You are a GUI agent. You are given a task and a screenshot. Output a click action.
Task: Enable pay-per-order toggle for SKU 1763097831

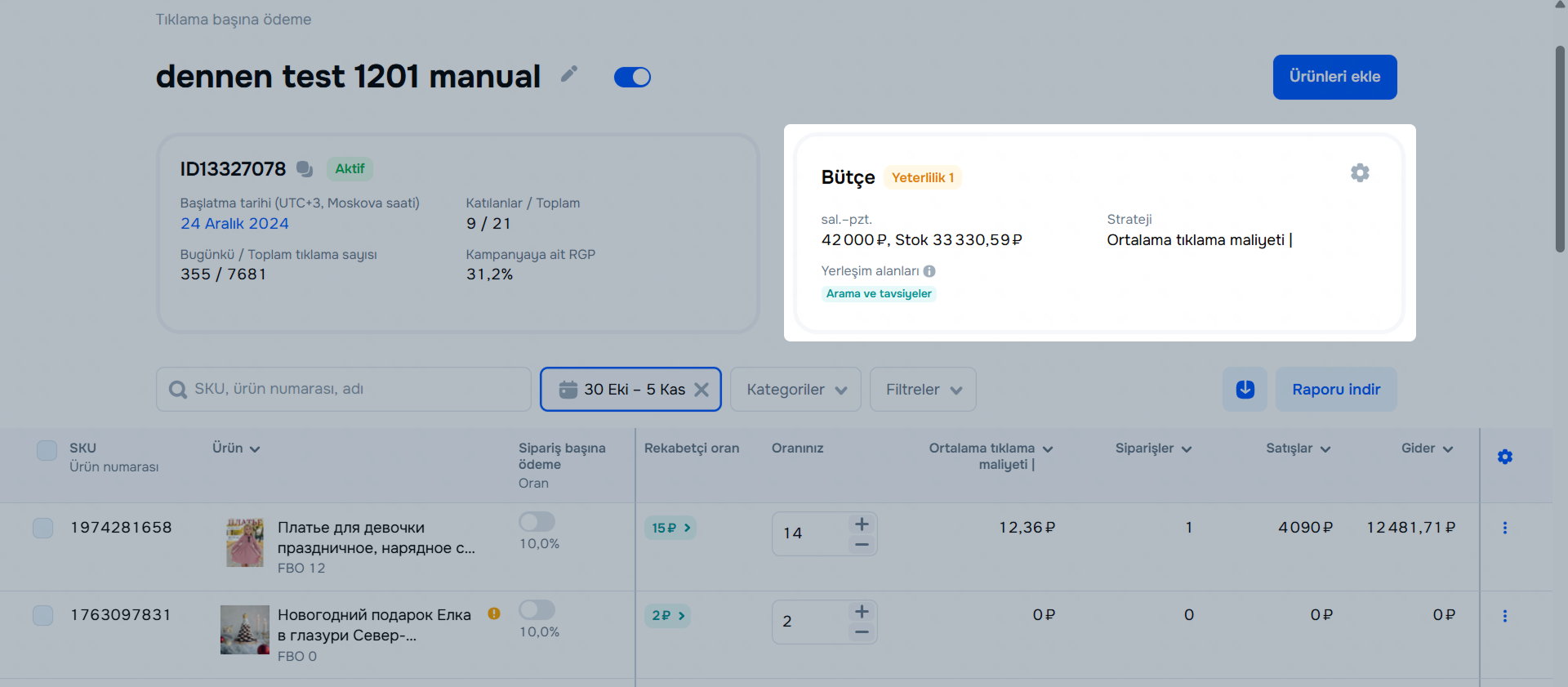[x=537, y=609]
